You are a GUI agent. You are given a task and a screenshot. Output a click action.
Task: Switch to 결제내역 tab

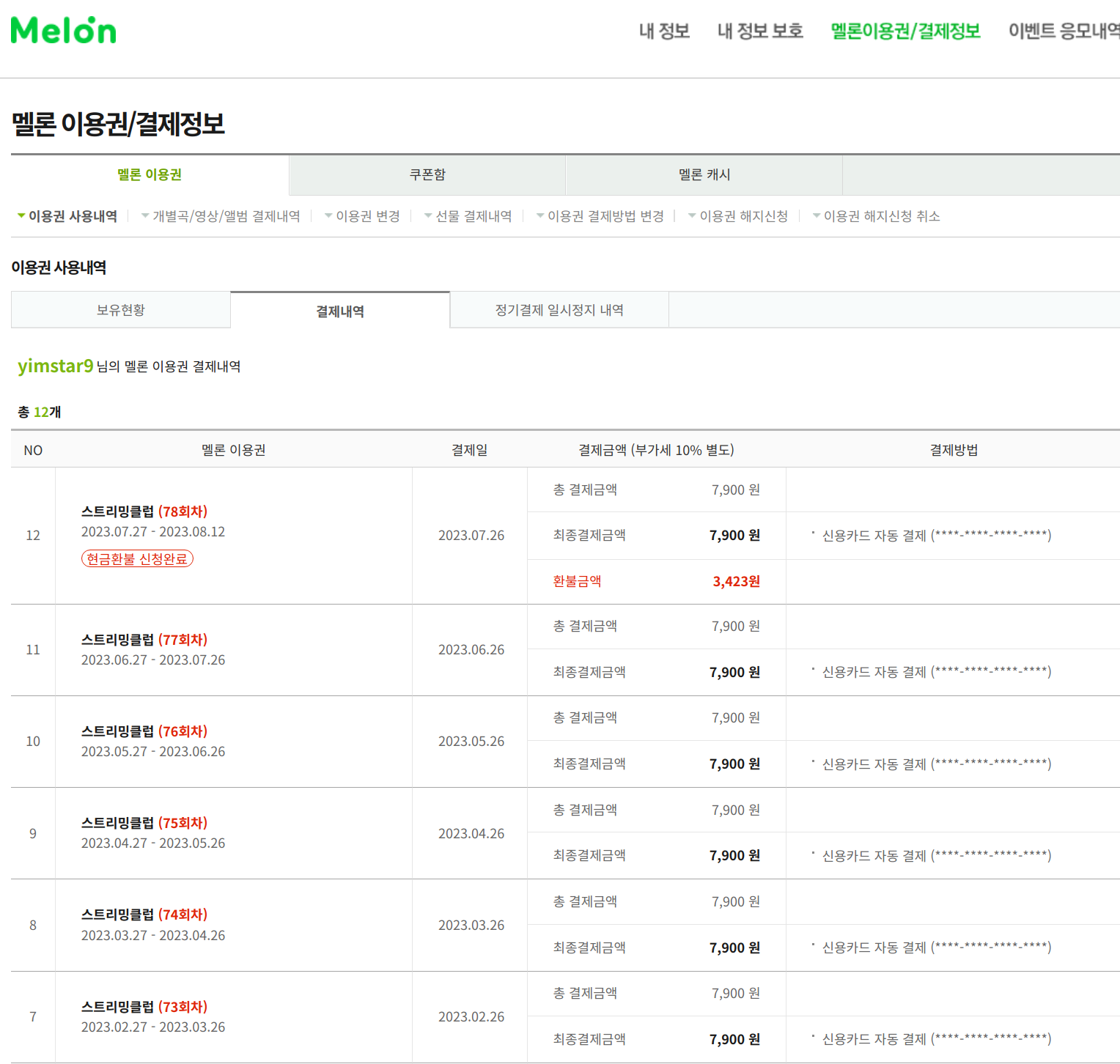click(x=340, y=311)
